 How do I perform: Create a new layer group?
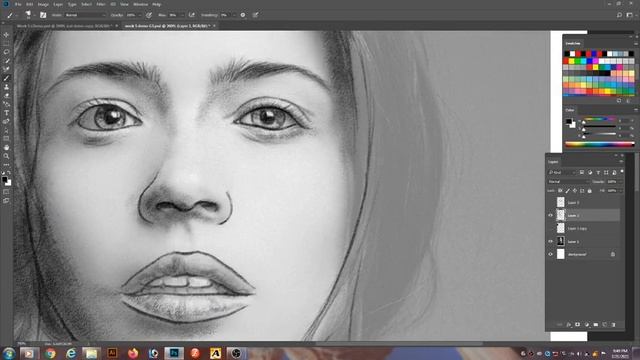(596, 324)
